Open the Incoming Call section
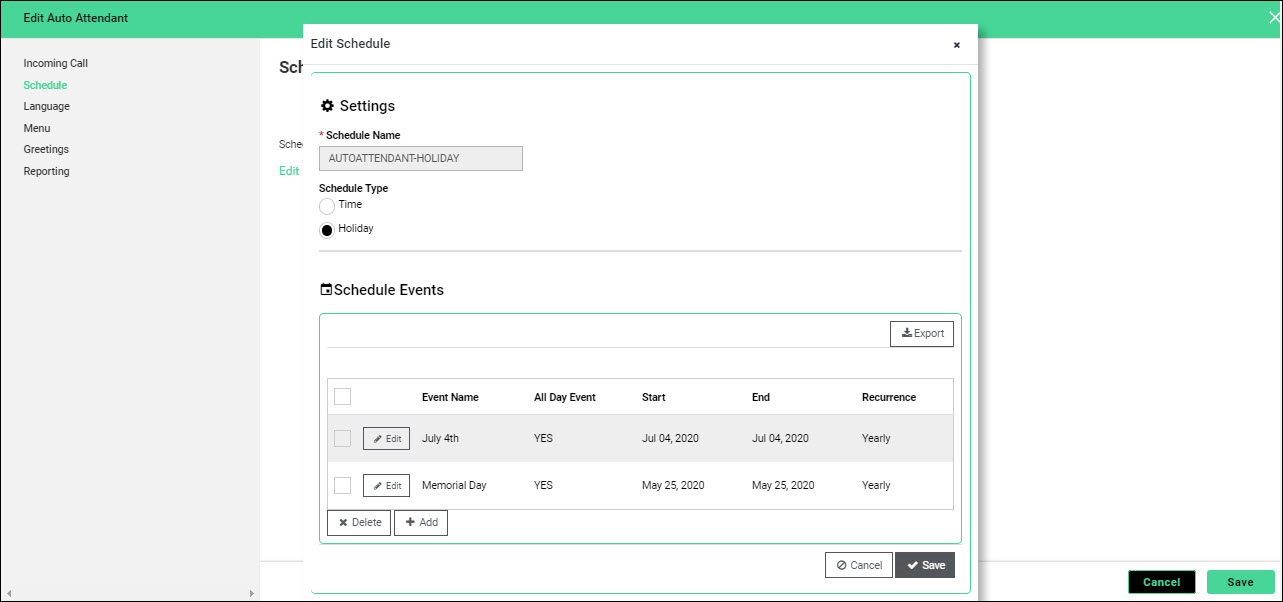Viewport: 1283px width, 602px height. tap(56, 63)
